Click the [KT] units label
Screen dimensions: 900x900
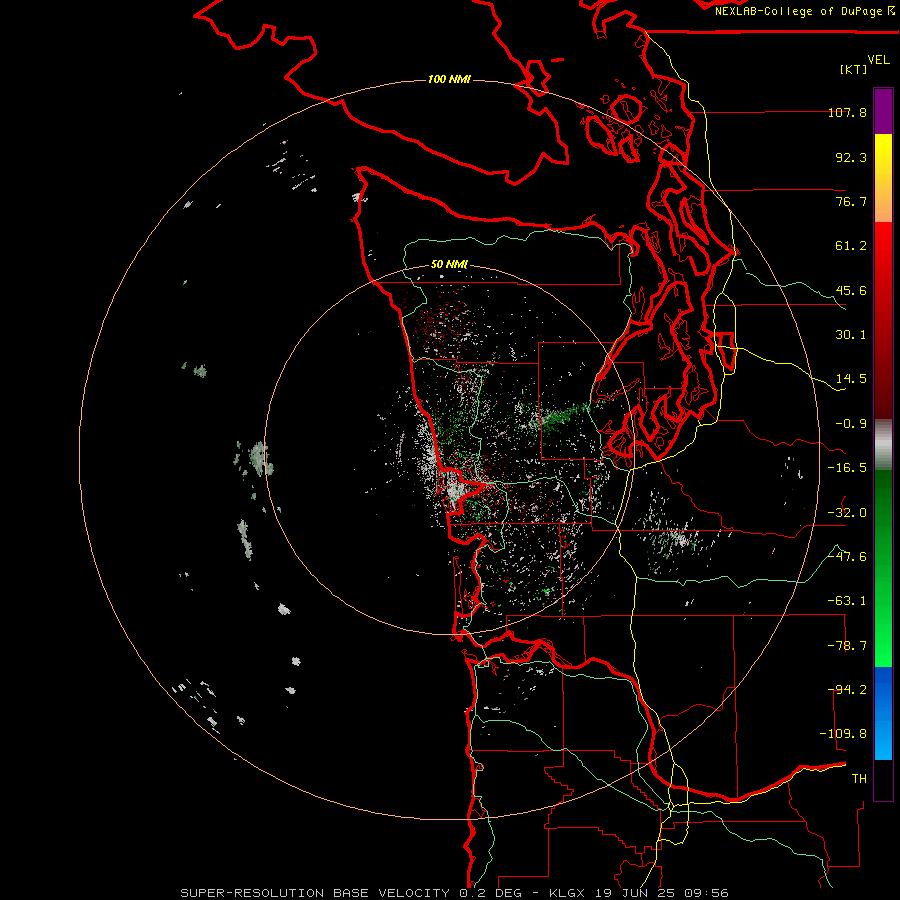click(x=854, y=69)
